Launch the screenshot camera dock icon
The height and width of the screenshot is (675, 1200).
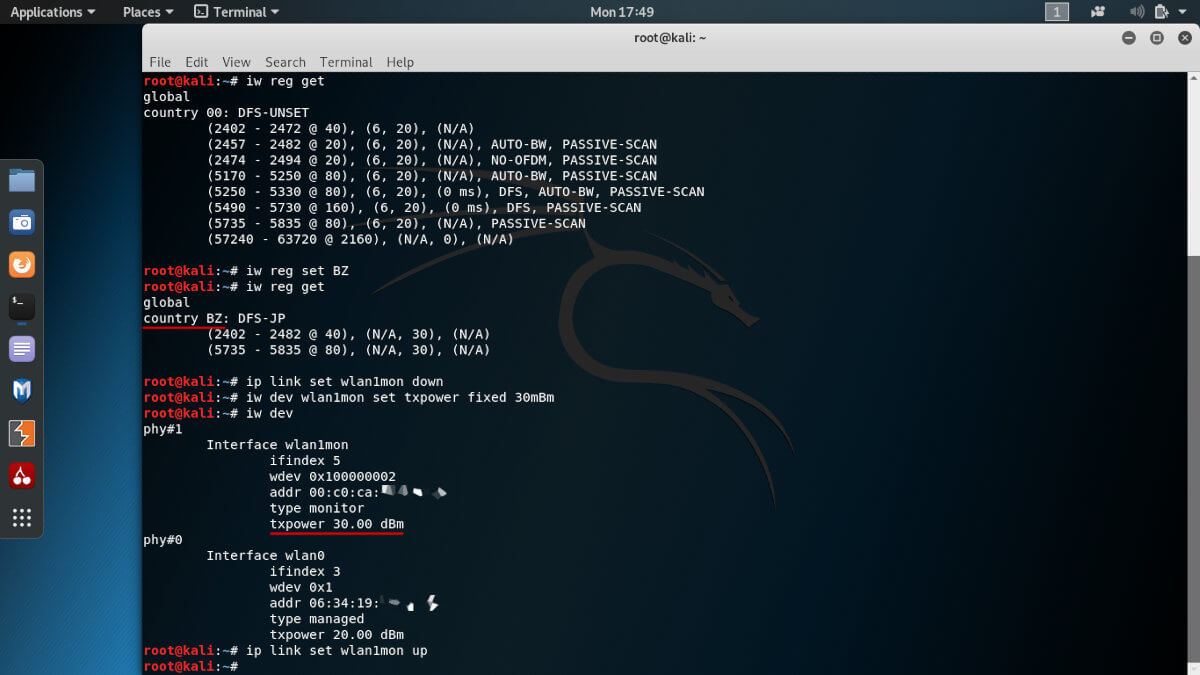click(x=22, y=222)
